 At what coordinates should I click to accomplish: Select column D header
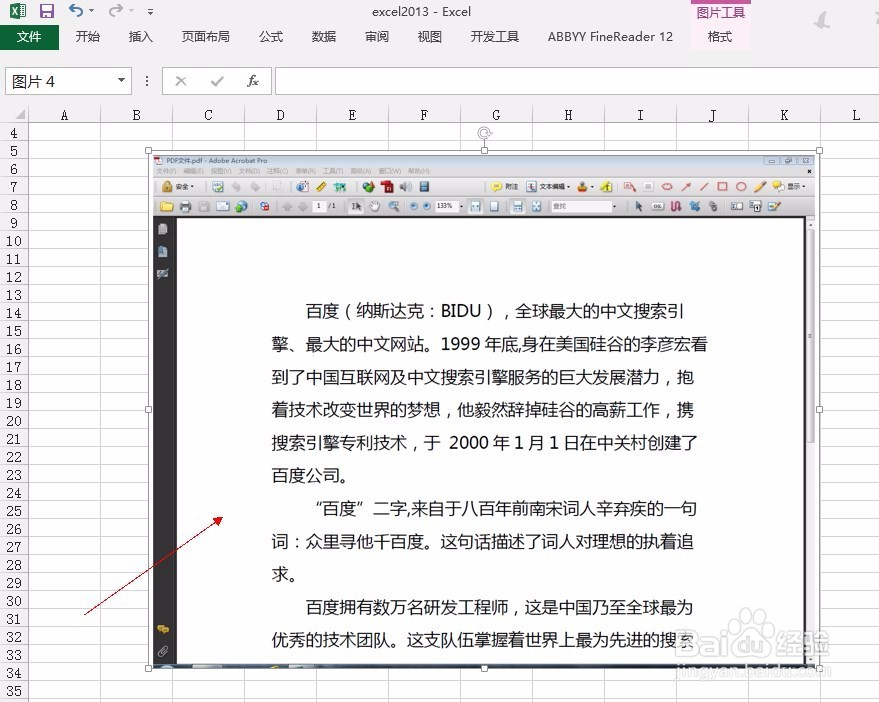point(280,115)
